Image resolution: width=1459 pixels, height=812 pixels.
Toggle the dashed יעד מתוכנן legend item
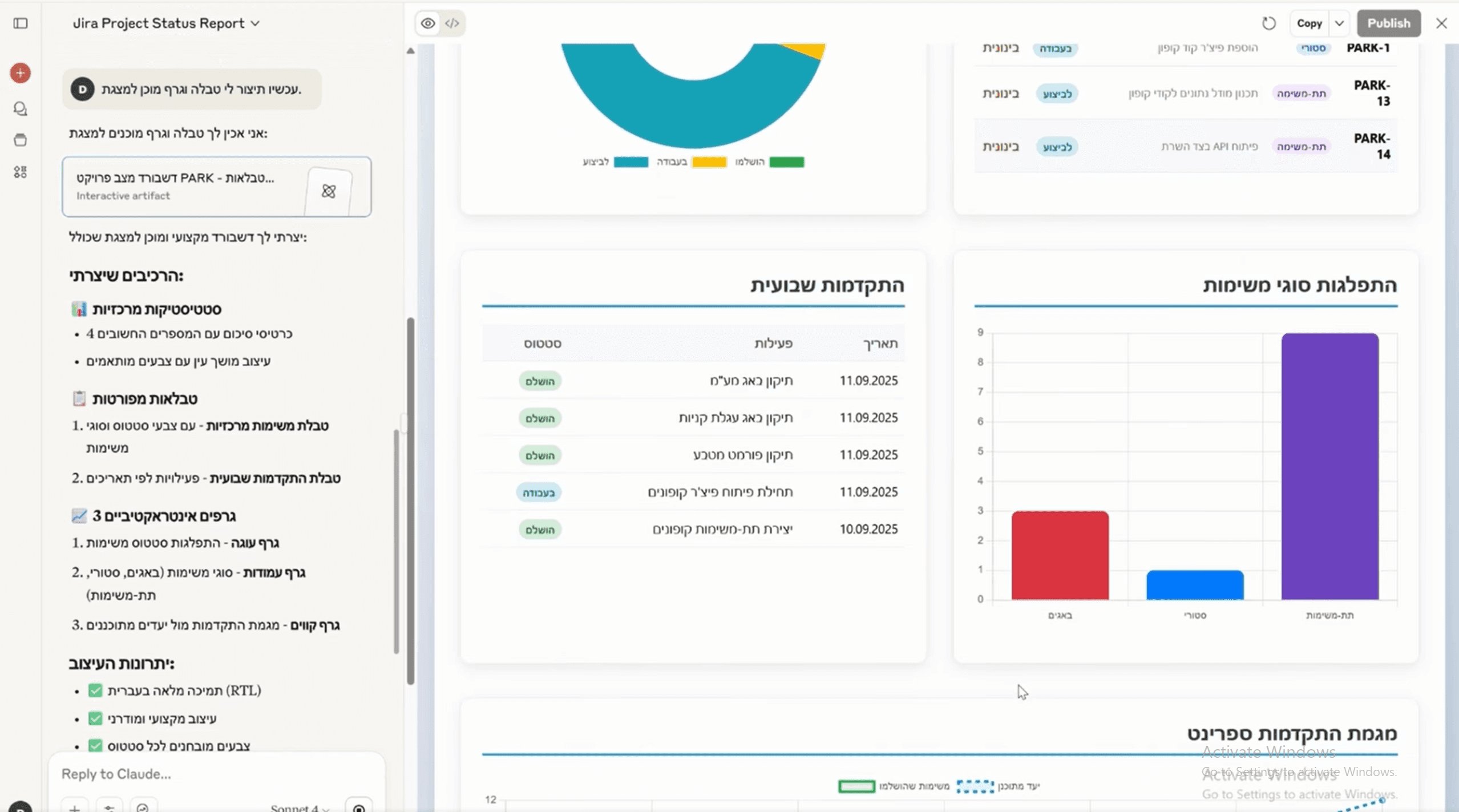(x=975, y=786)
